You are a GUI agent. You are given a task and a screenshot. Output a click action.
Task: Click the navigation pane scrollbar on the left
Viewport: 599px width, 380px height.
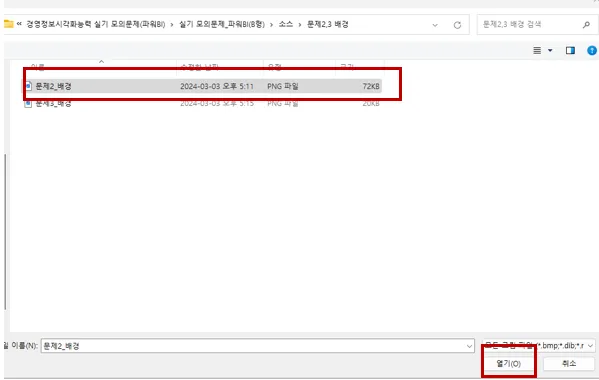[5, 232]
